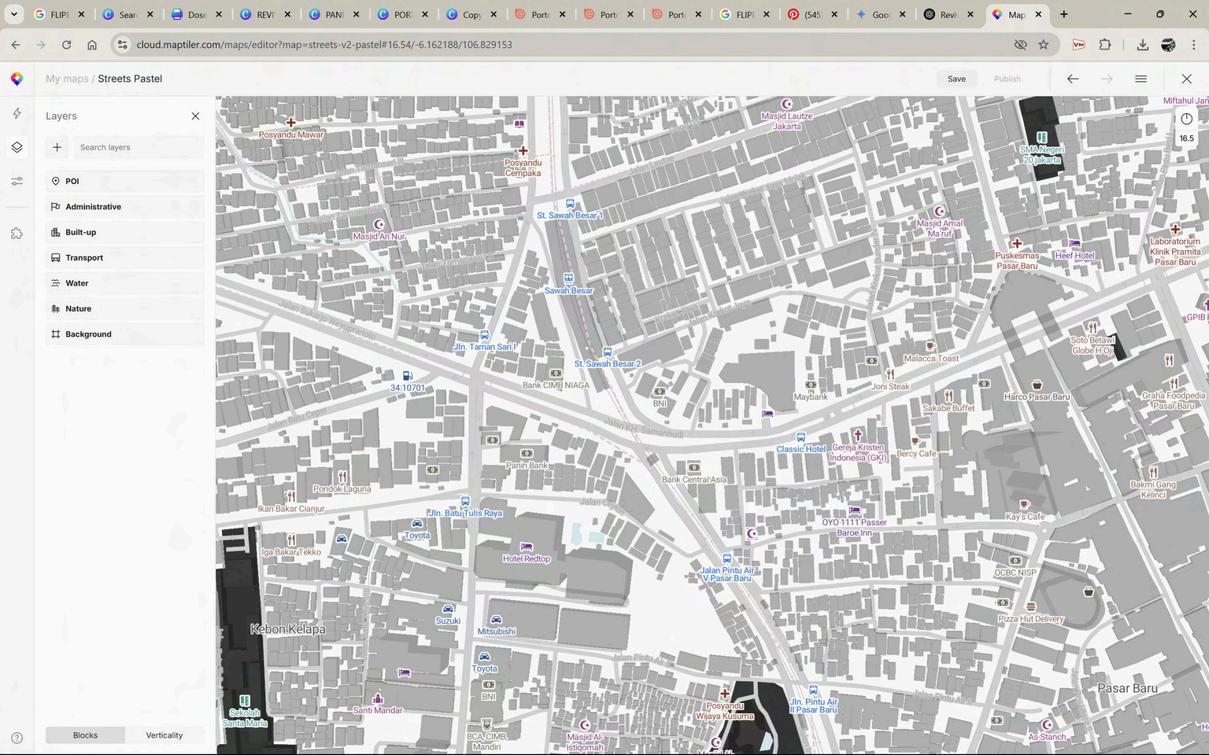
Task: Open the map settings sliders icon
Action: click(x=17, y=181)
